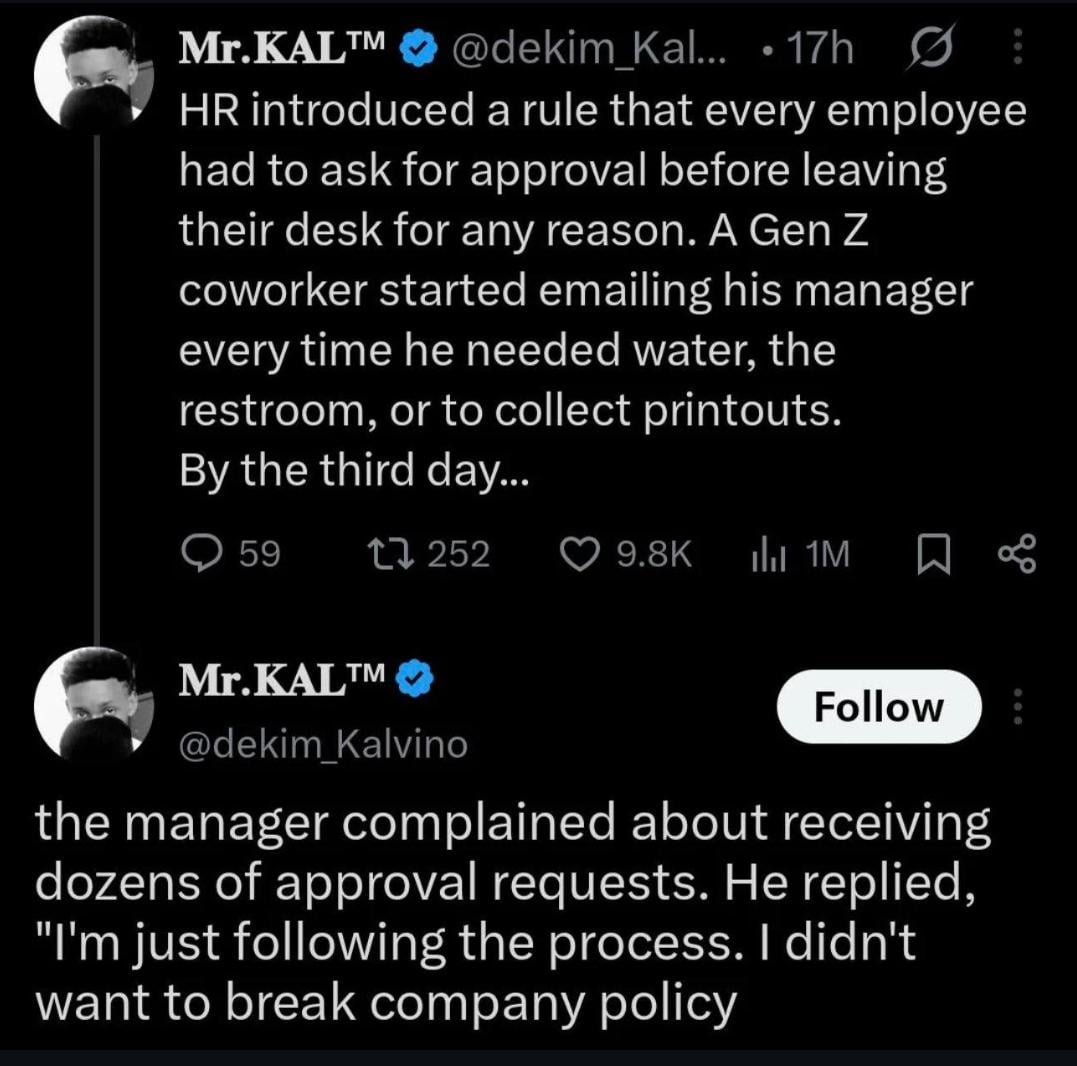Share the tweet using share icon
1077x1066 pixels.
coord(1017,554)
